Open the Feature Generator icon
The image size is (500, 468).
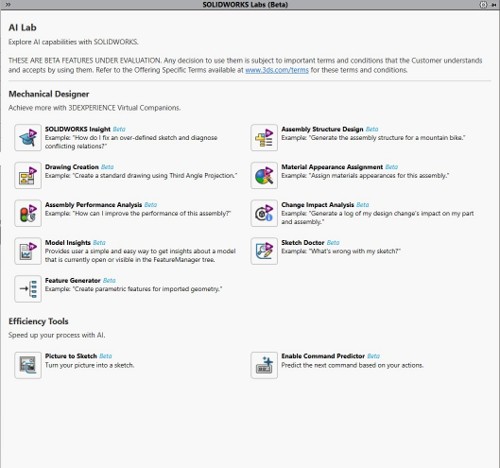click(28, 289)
